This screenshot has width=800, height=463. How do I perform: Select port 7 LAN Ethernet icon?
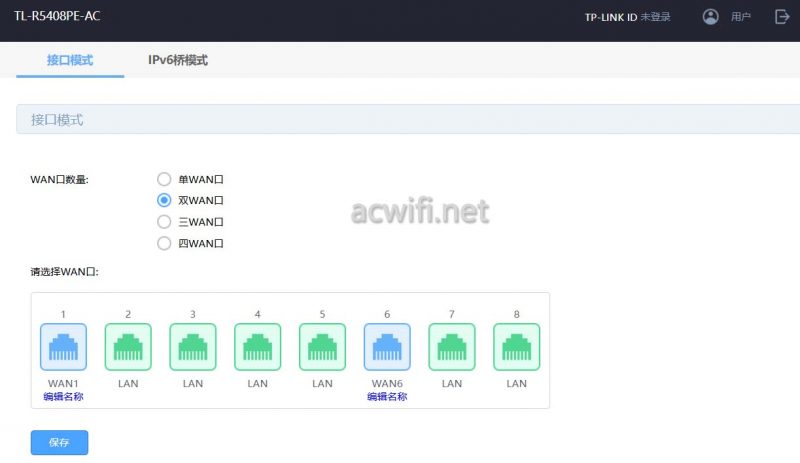coord(452,347)
